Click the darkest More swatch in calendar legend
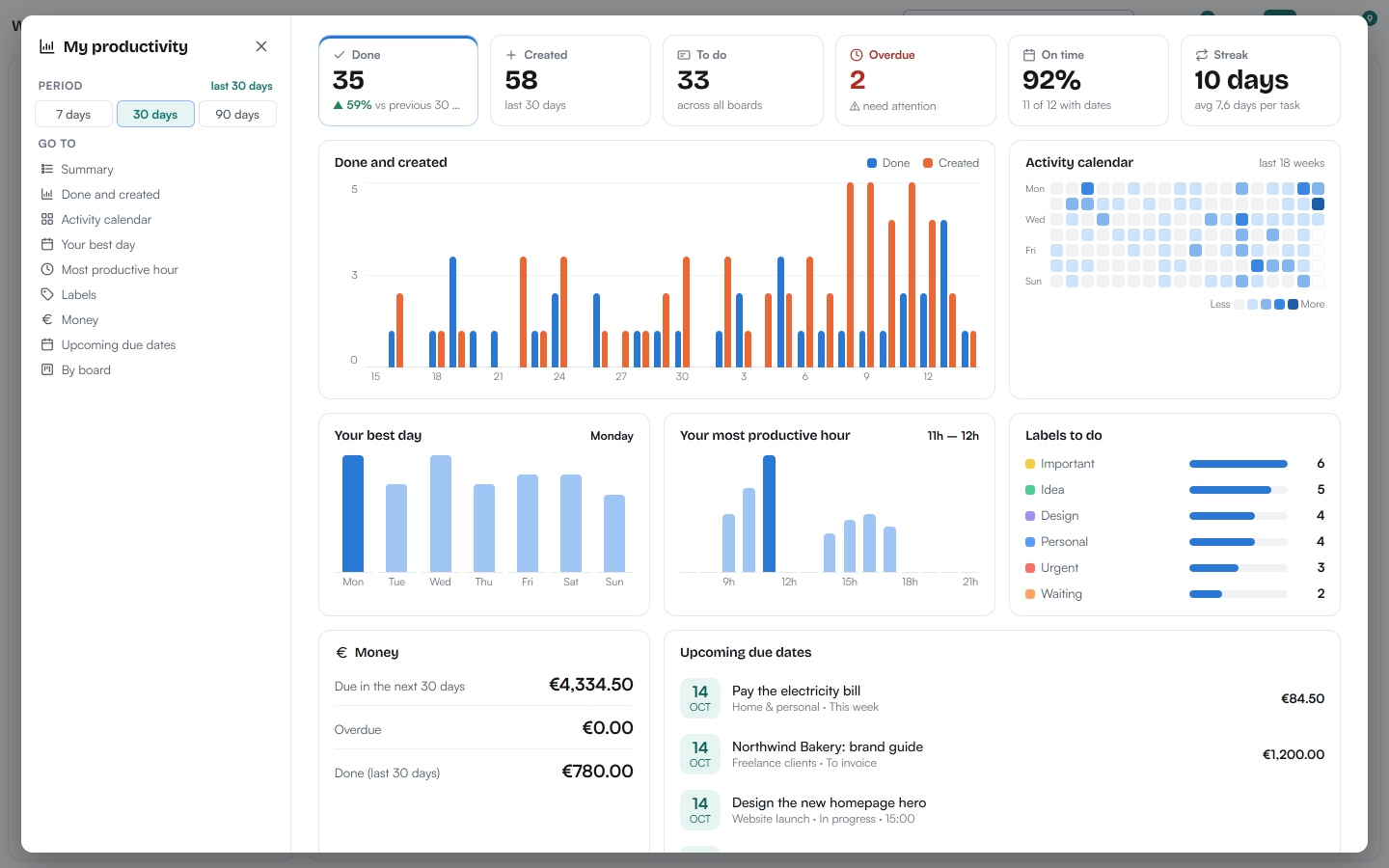 pyautogui.click(x=1293, y=304)
